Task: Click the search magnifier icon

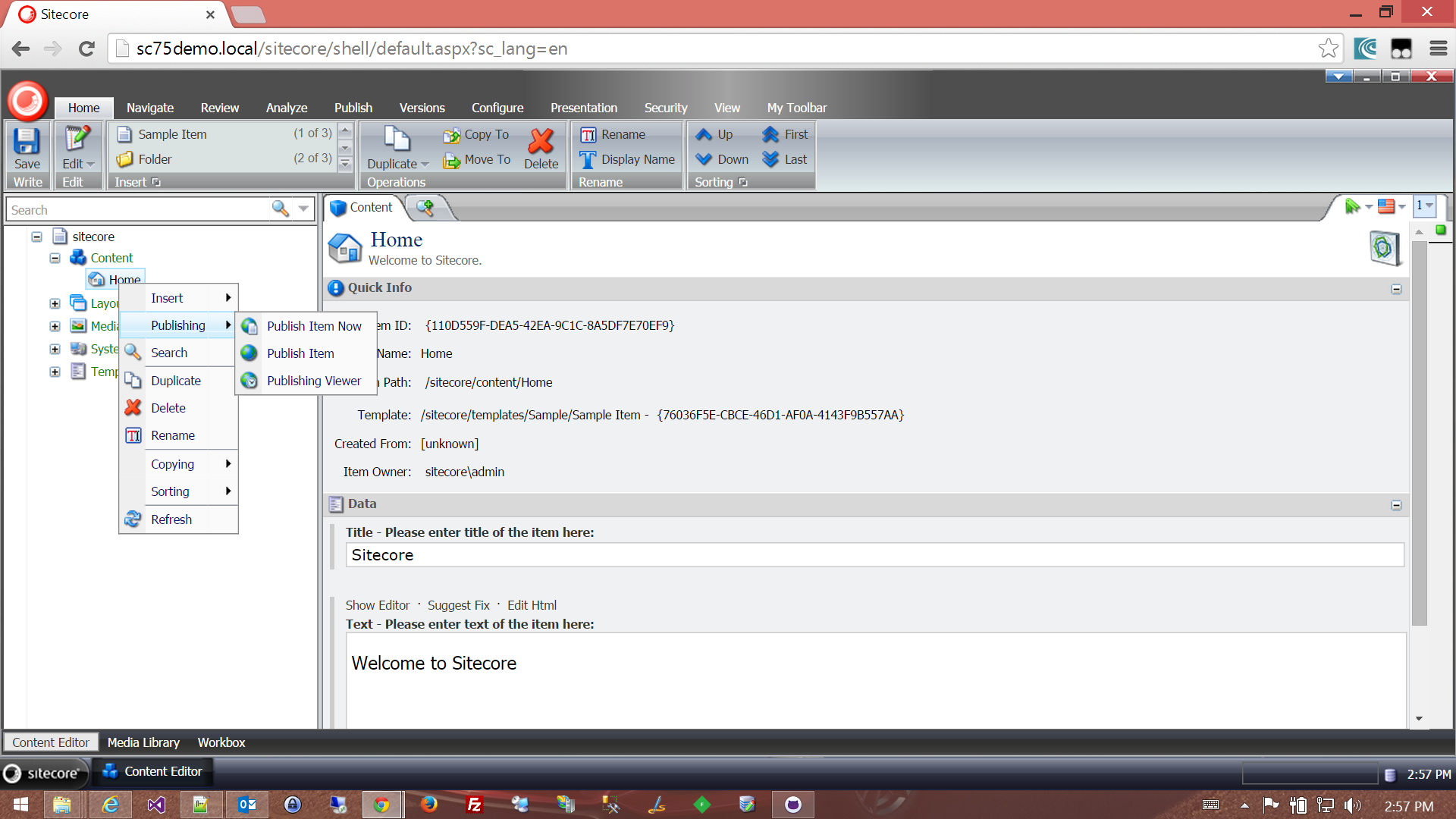Action: 280,209
